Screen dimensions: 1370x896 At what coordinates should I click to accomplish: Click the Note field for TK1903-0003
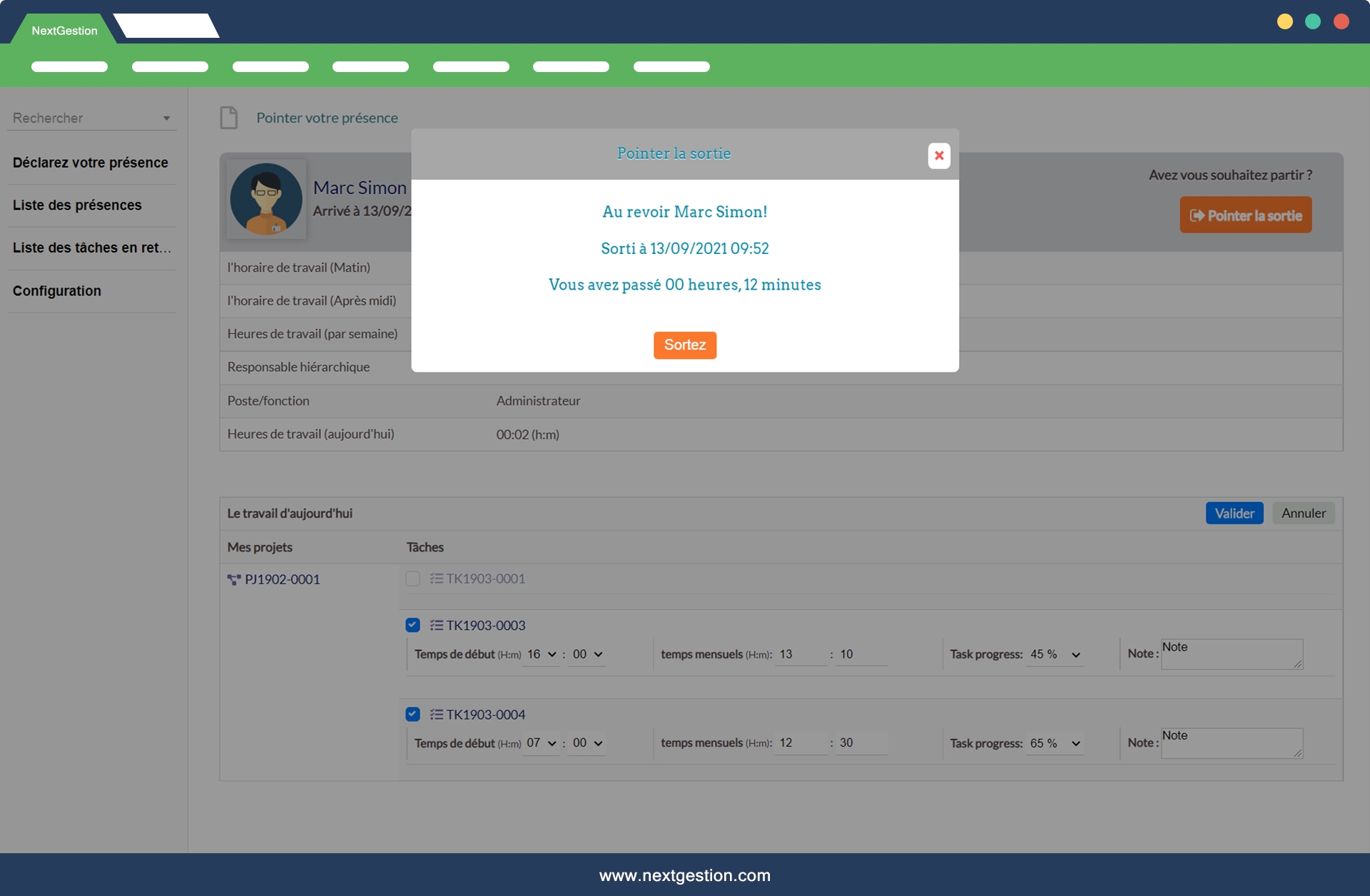point(1231,655)
